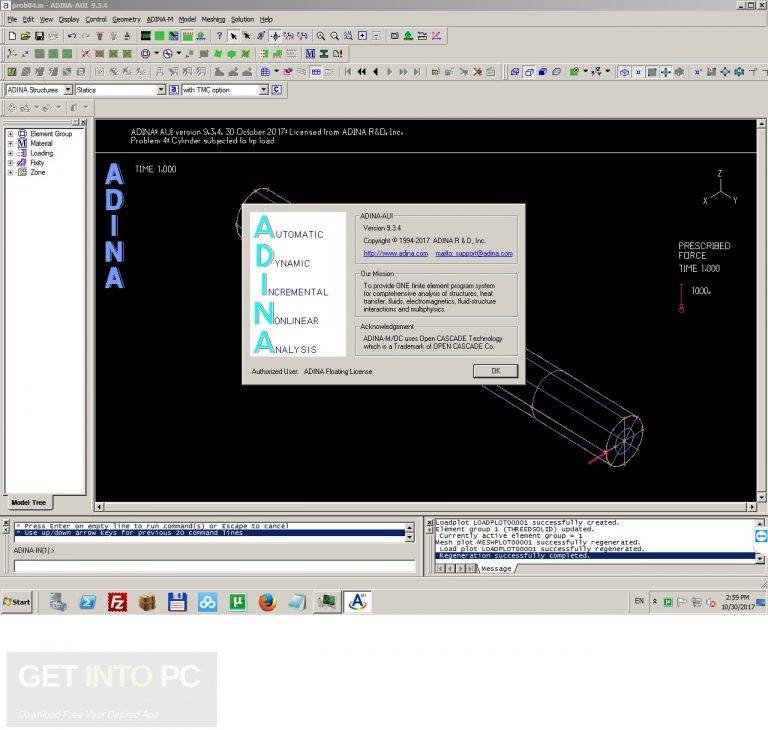Viewport: 768px width, 730px height.
Task: Click the EN language indicator in tray
Action: (639, 601)
